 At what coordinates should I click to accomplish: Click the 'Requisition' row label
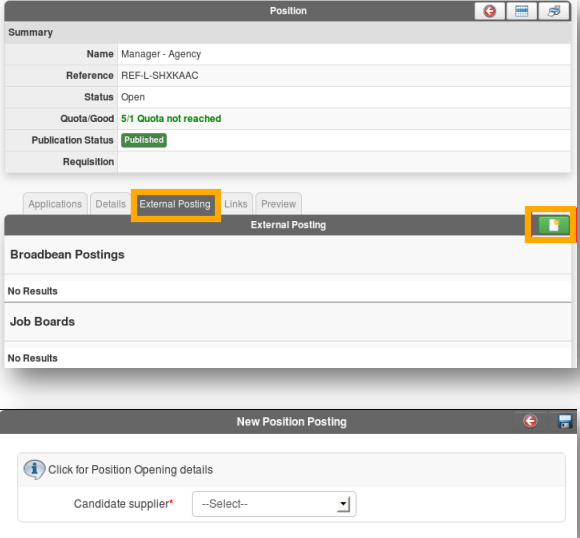pyautogui.click(x=88, y=162)
